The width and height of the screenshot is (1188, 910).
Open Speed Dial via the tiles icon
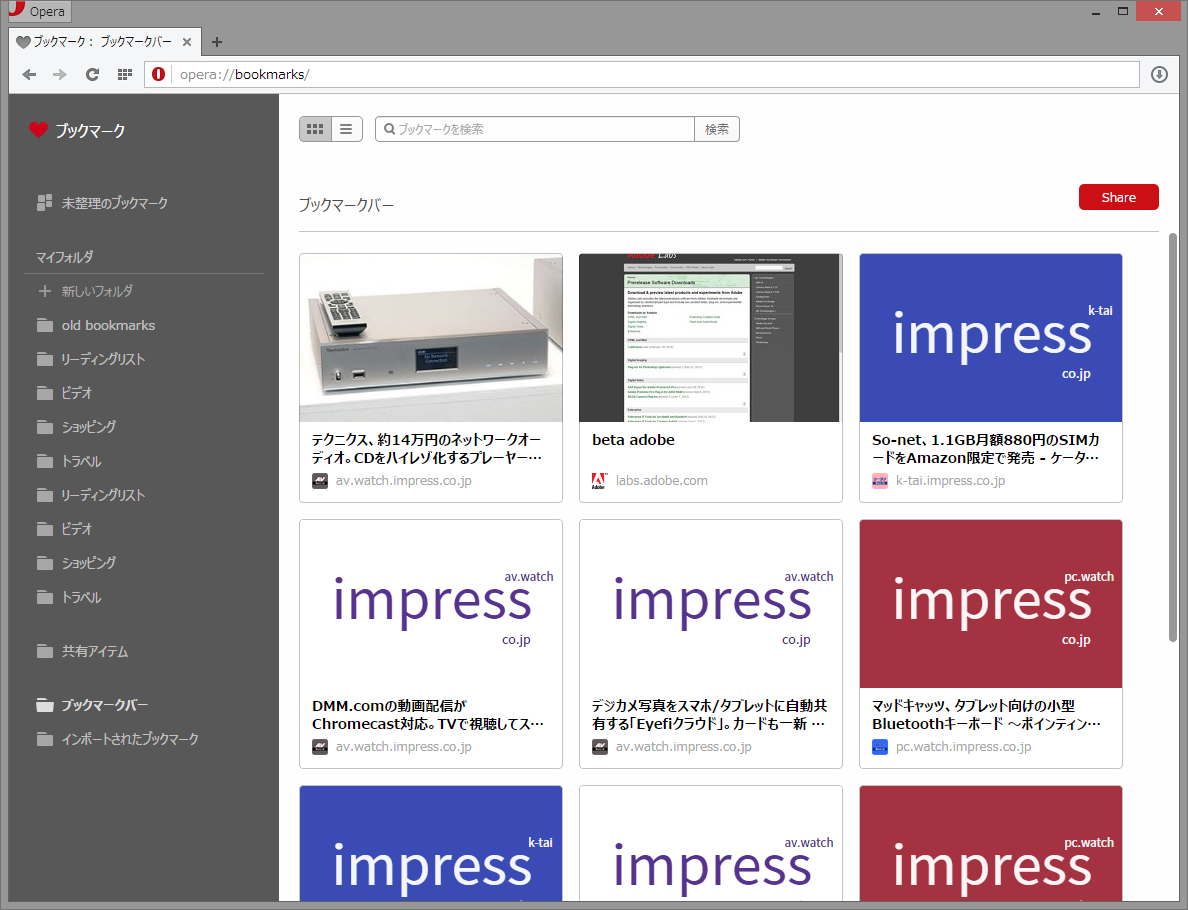coord(124,74)
